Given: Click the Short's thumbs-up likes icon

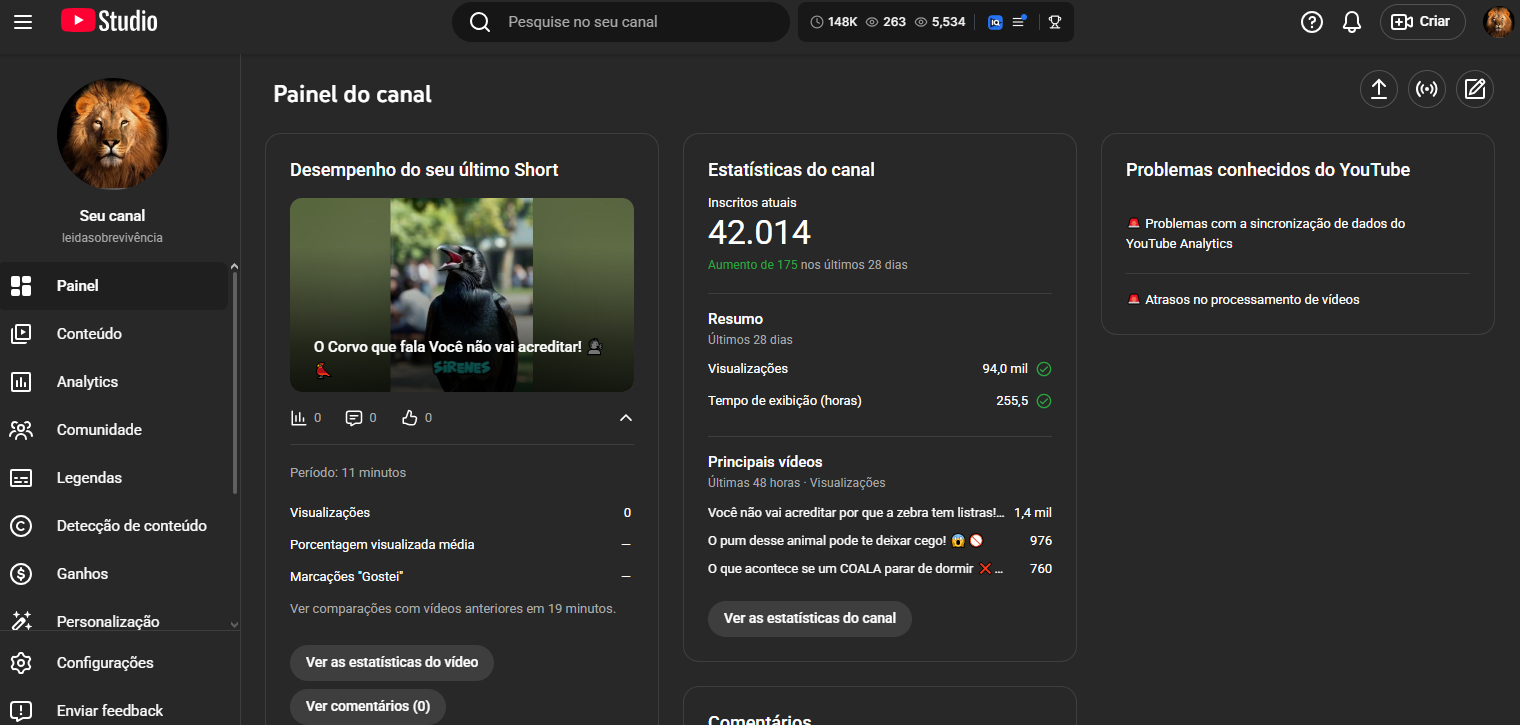Looking at the screenshot, I should point(409,418).
